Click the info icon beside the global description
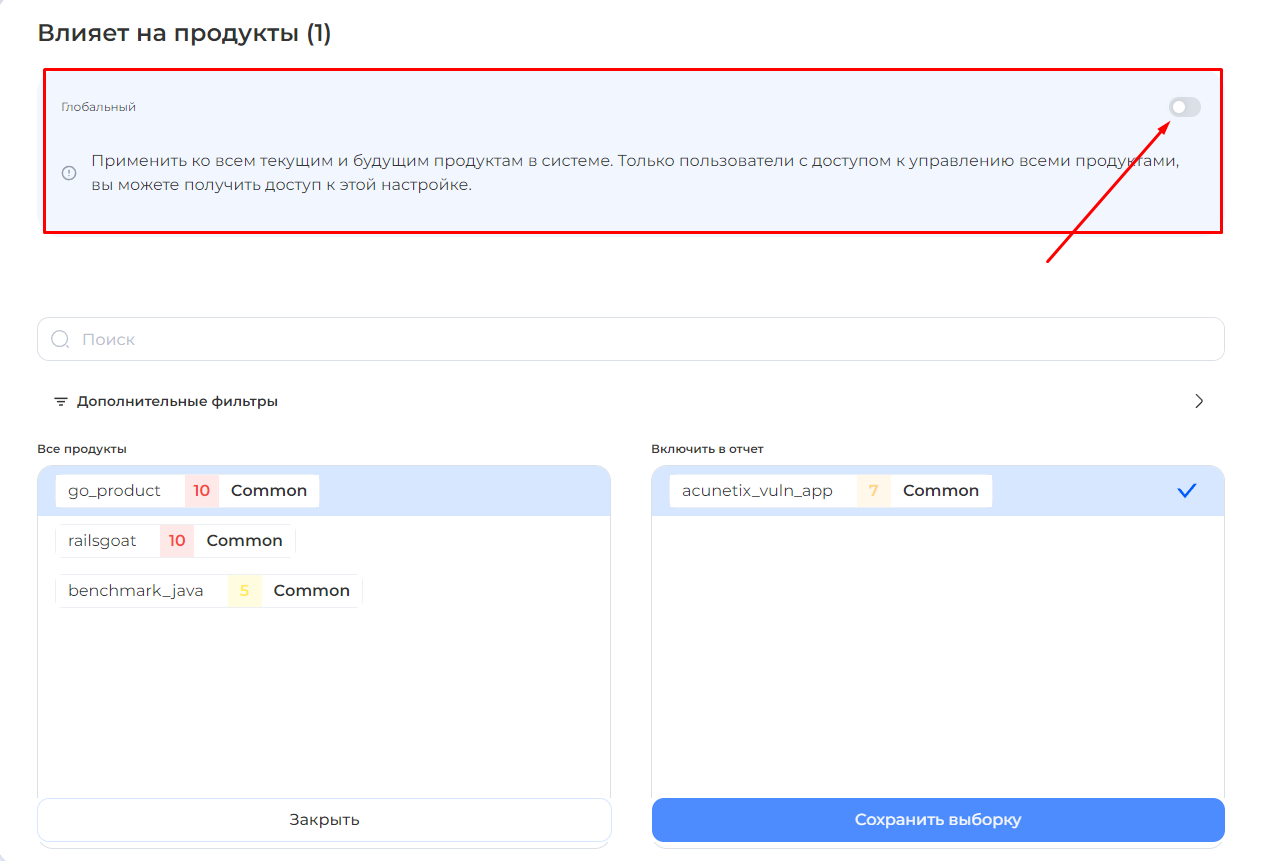 point(69,173)
